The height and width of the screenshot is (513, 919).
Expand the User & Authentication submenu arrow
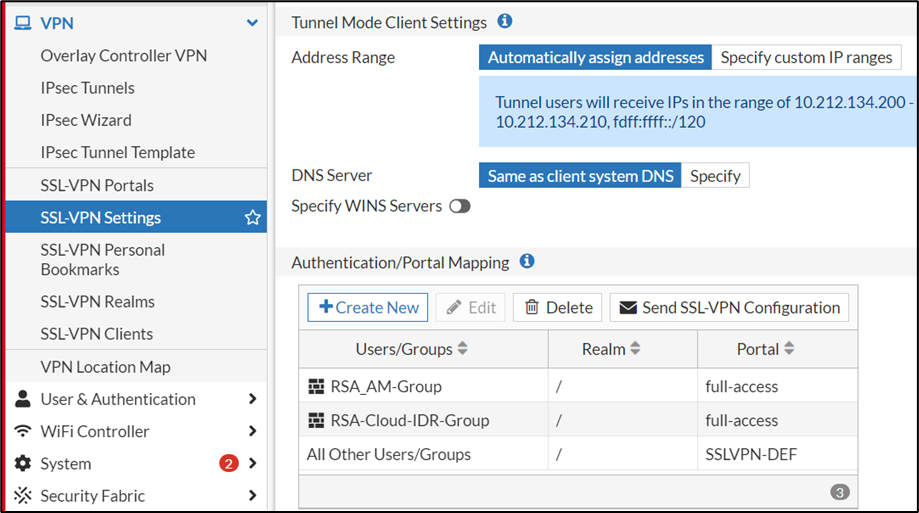[252, 399]
